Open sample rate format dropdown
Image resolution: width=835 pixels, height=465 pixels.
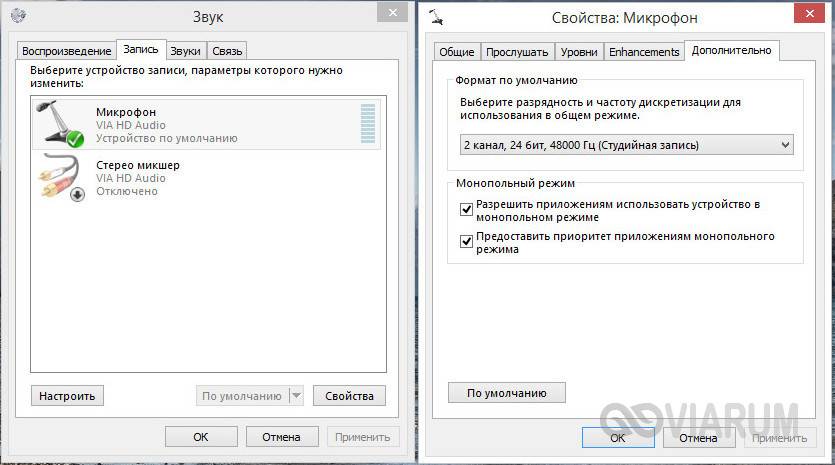(626, 145)
